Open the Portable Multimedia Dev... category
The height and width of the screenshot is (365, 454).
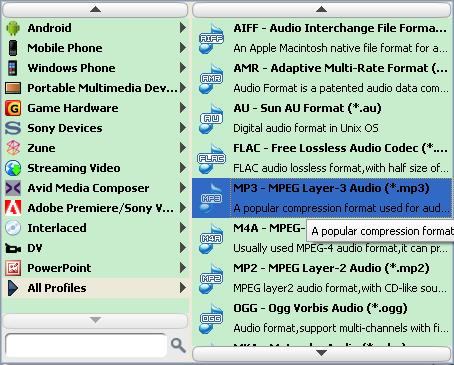click(x=95, y=88)
